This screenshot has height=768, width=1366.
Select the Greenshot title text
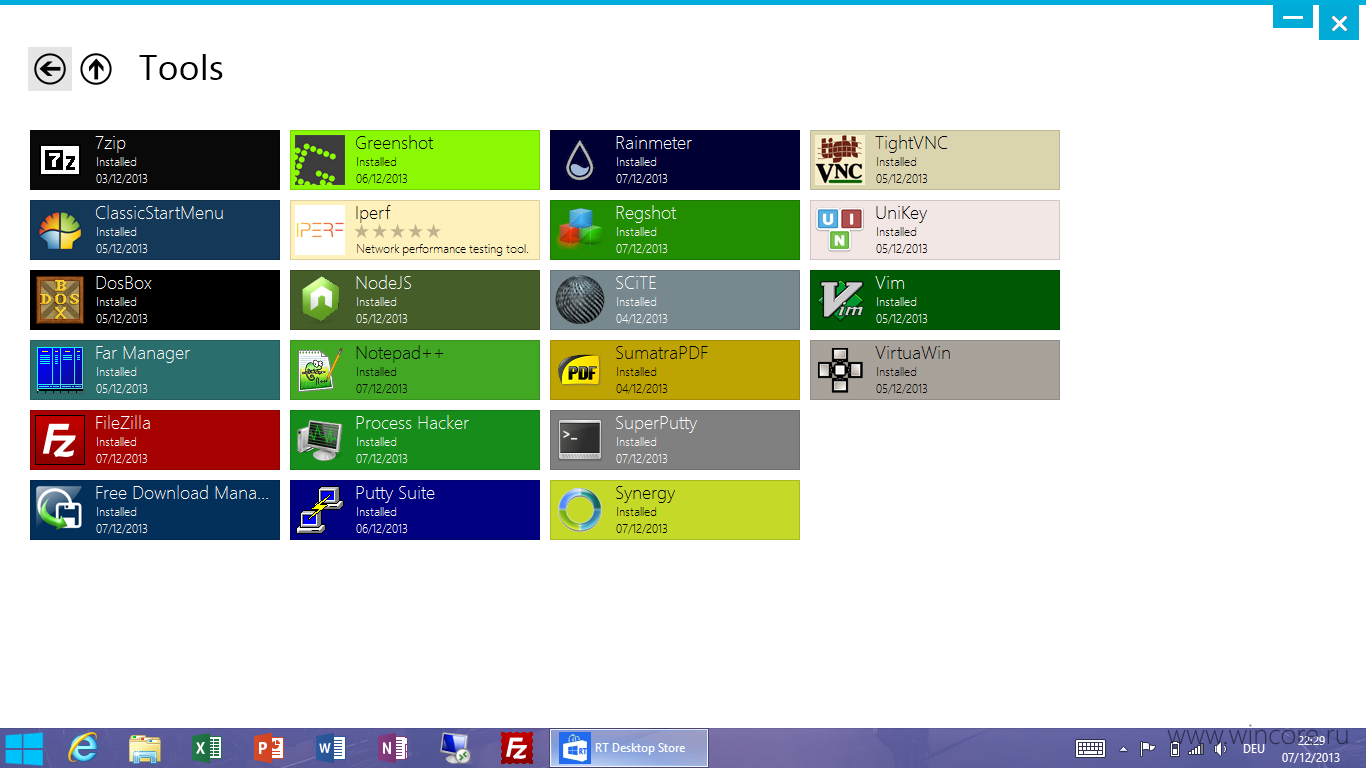[394, 143]
